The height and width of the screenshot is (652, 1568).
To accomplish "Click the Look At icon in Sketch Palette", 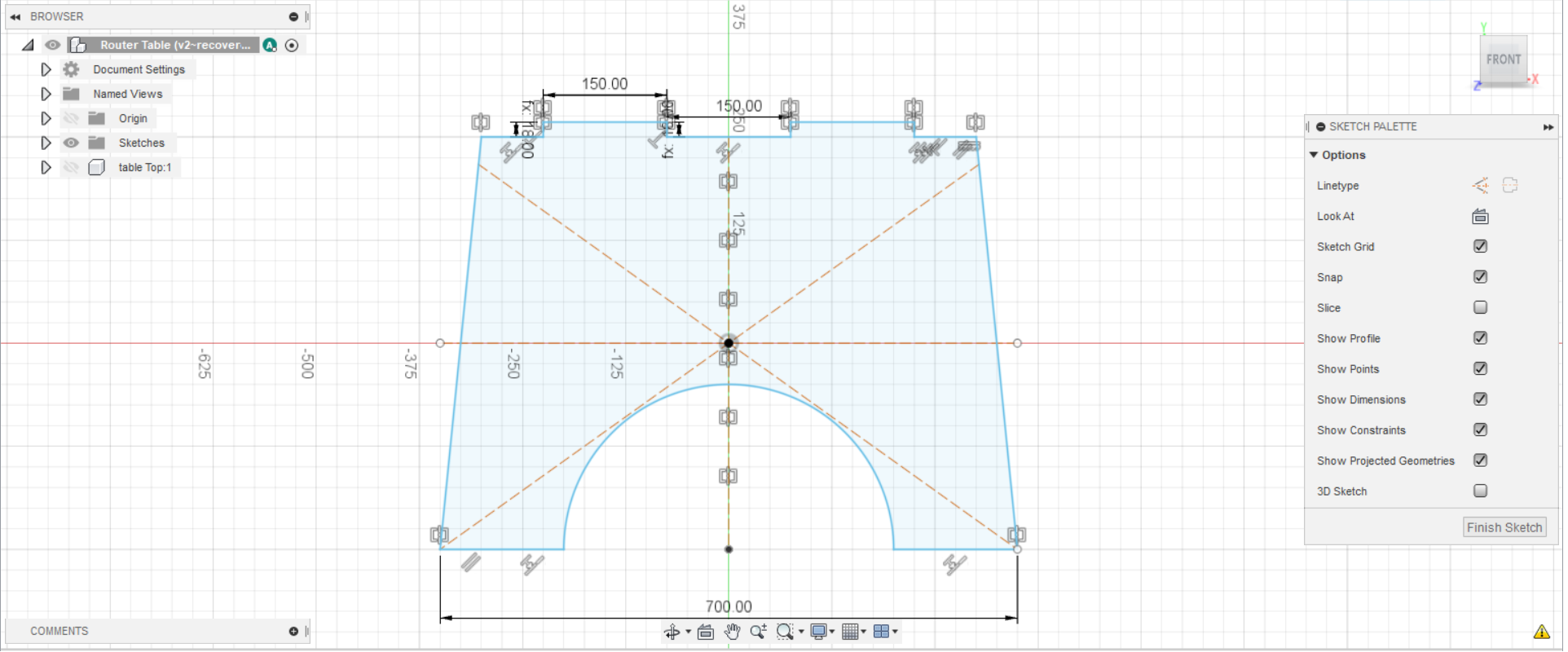I will (1480, 217).
